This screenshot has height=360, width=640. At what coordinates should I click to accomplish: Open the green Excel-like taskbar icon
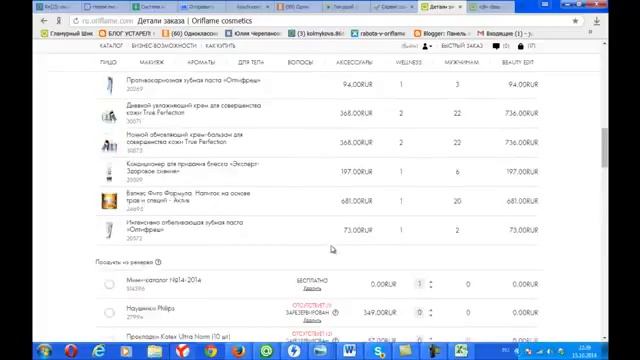[461, 351]
